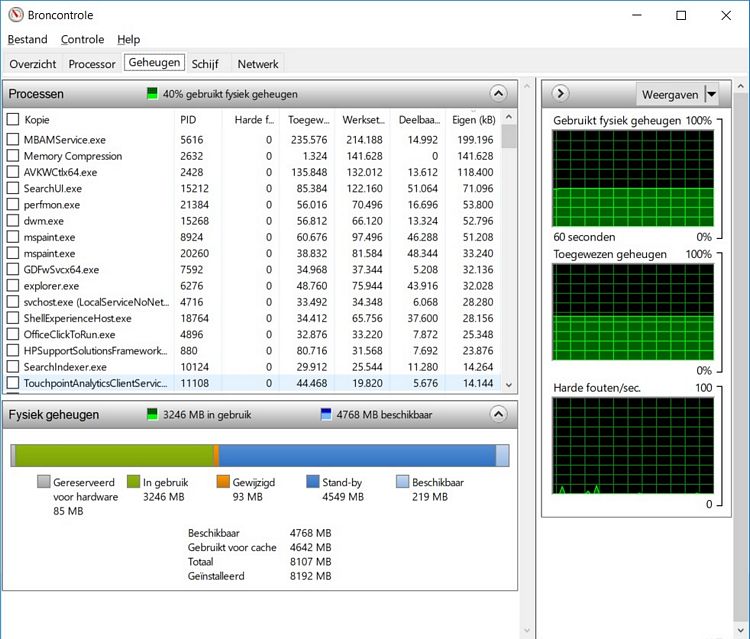The image size is (750, 639).
Task: Select the GDFwSvcx64.exe process row
Action: [253, 269]
